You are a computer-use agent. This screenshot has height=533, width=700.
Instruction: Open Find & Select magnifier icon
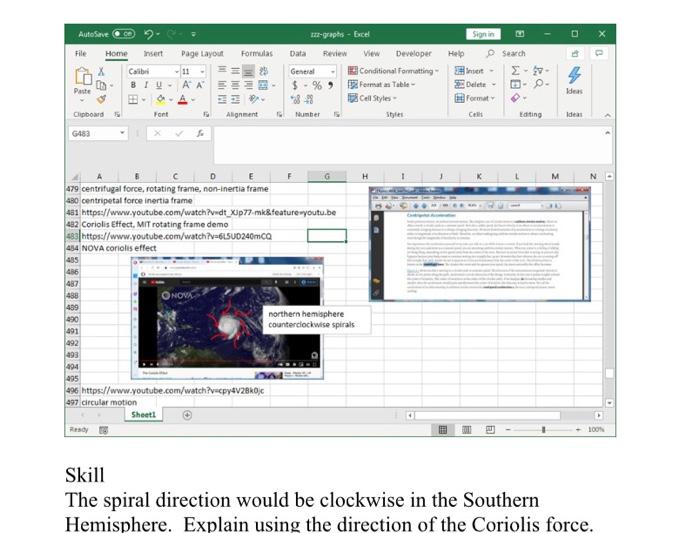click(539, 84)
